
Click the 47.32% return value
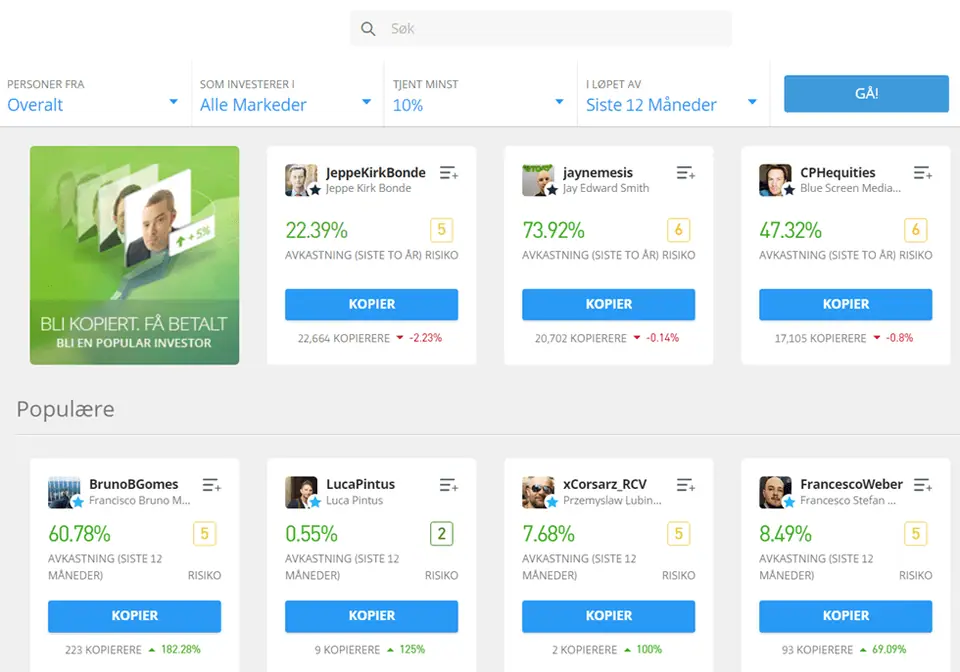point(790,231)
